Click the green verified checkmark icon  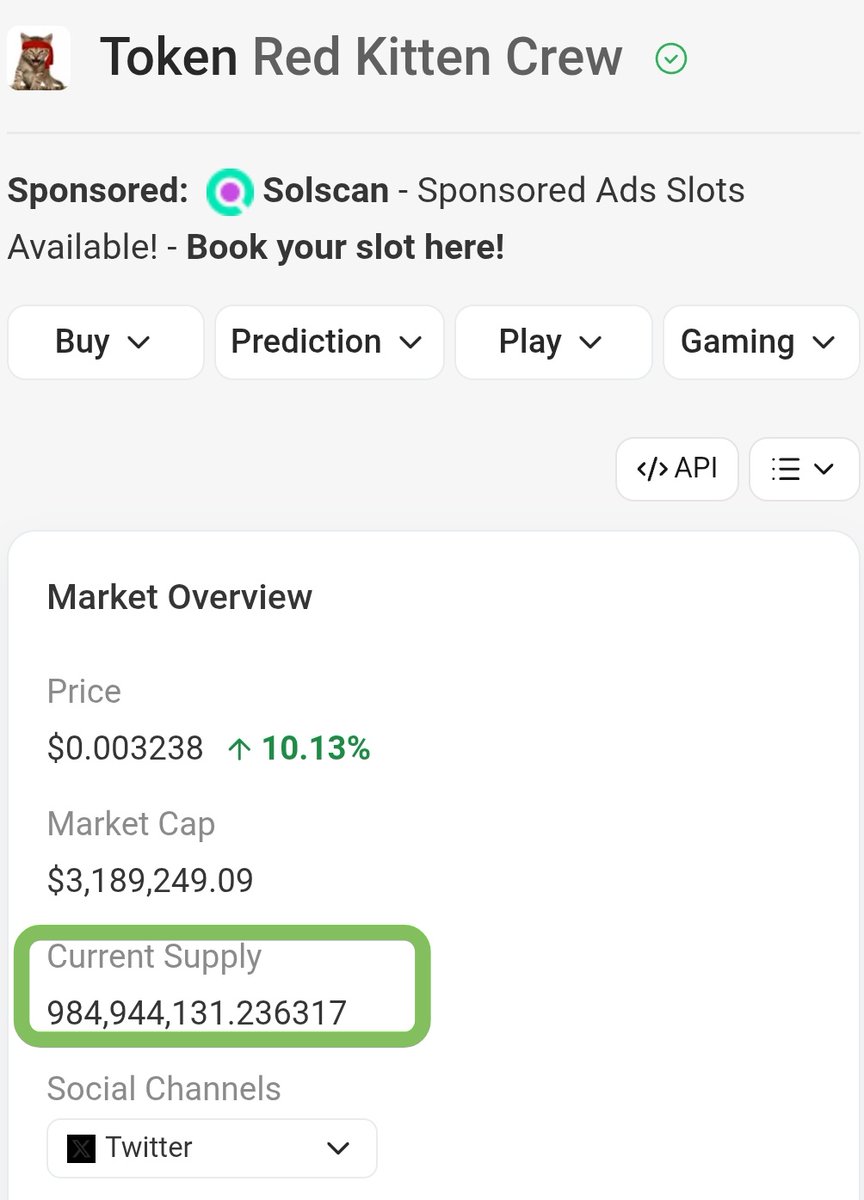671,60
